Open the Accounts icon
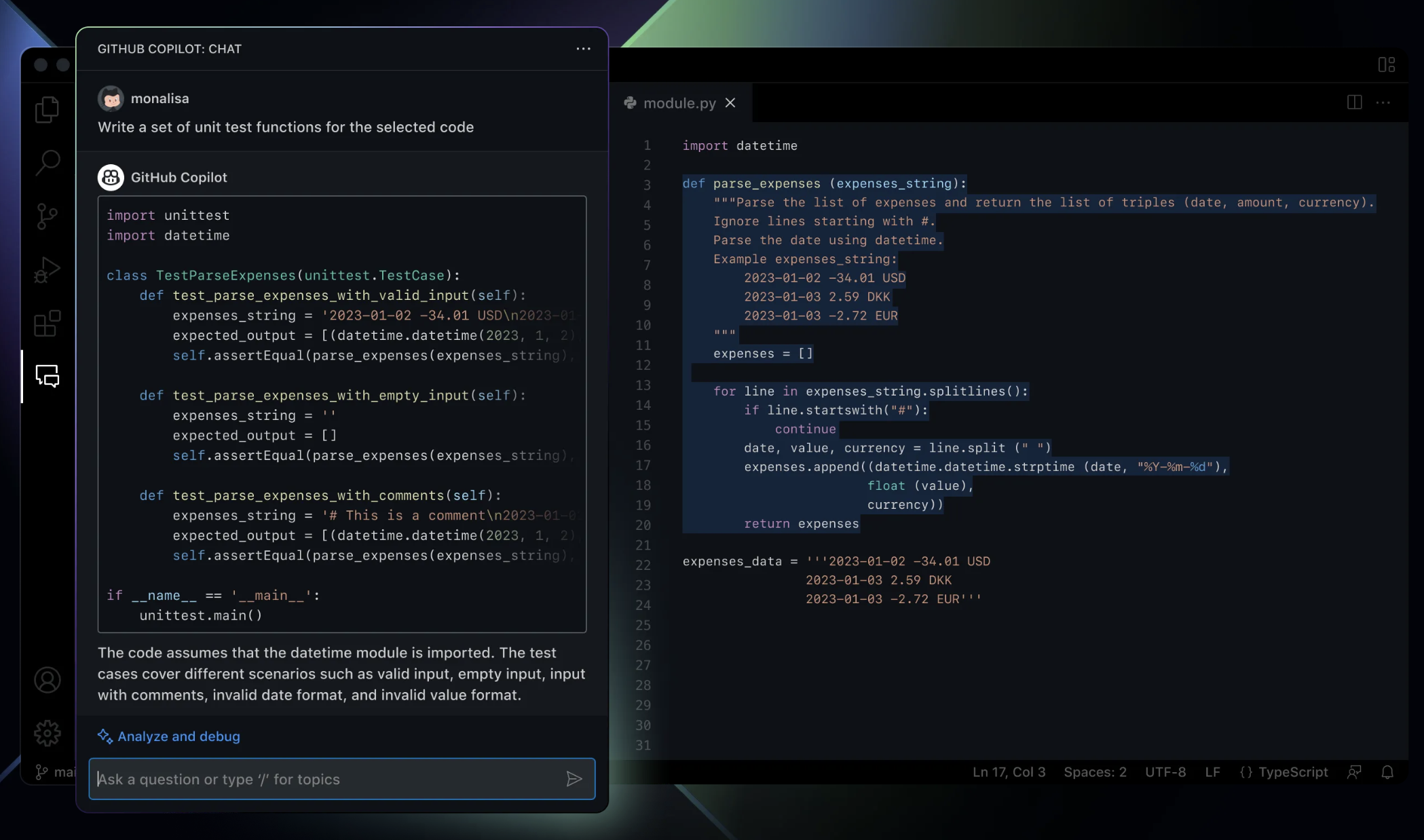Image resolution: width=1424 pixels, height=840 pixels. tap(47, 680)
